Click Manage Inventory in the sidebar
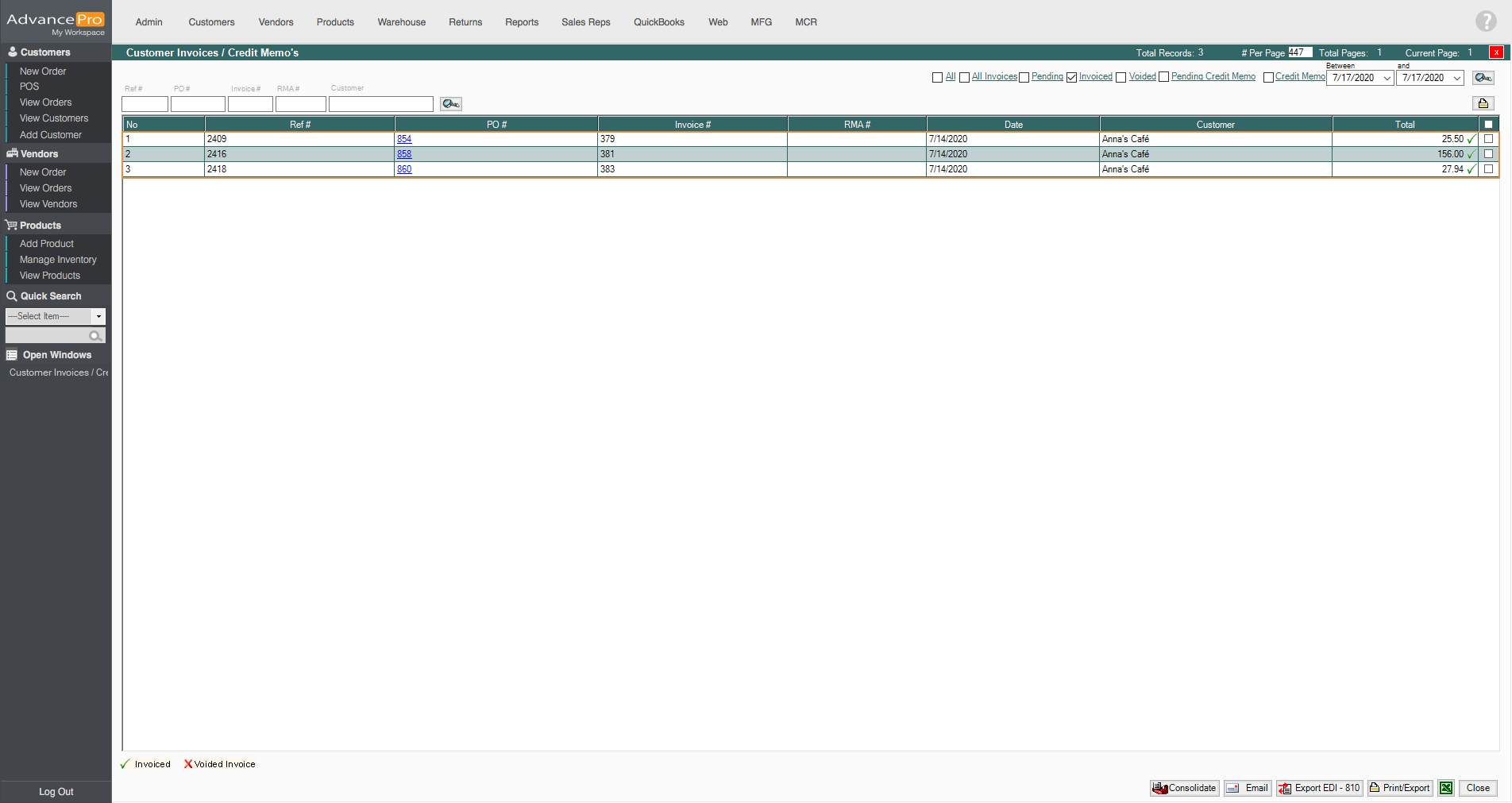Screen dimensions: 1512x803 [58, 260]
